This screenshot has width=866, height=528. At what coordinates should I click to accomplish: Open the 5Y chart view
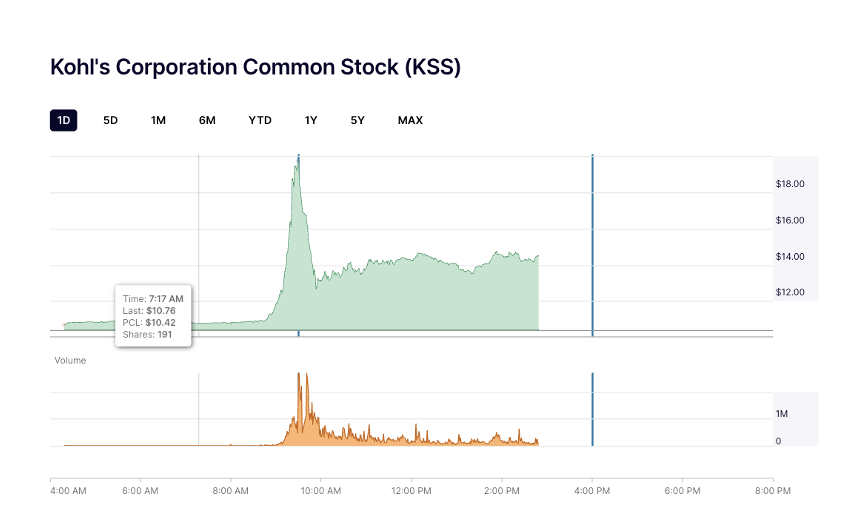[358, 120]
